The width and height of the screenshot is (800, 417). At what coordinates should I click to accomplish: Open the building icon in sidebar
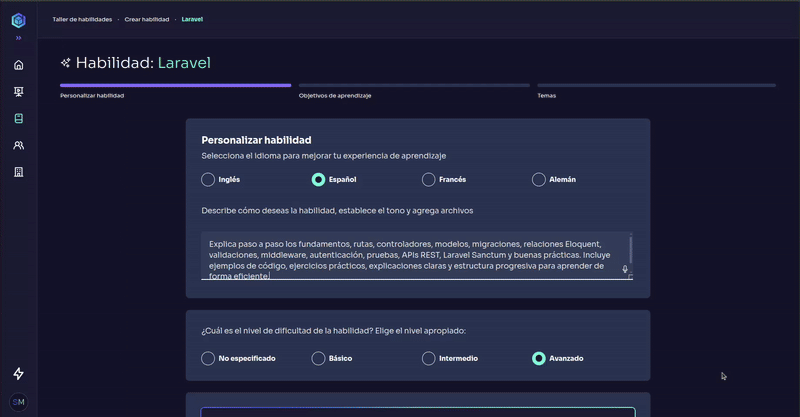pos(18,172)
